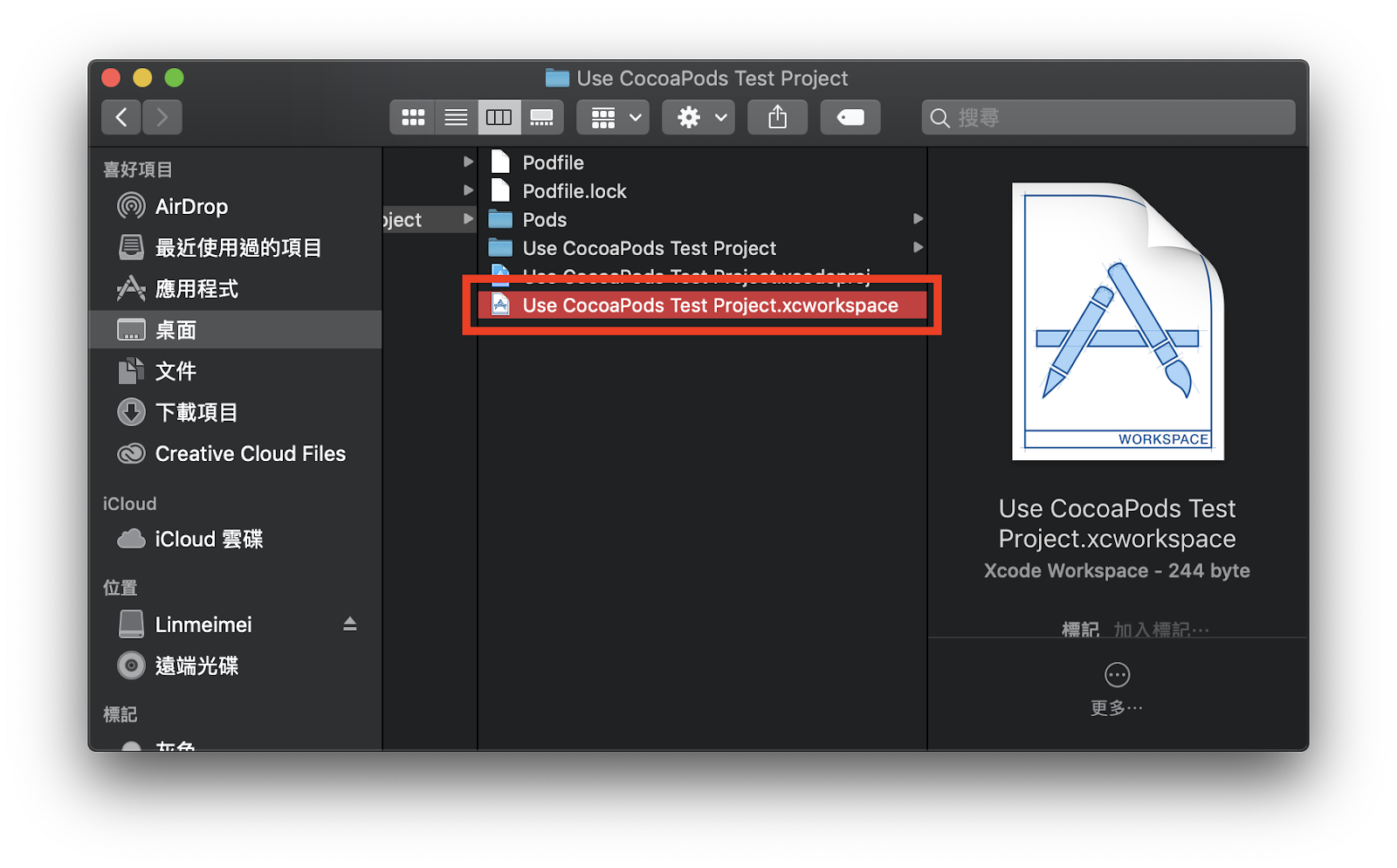Click the 喜好項目 sidebar header
1397x868 pixels.
pyautogui.click(x=138, y=169)
